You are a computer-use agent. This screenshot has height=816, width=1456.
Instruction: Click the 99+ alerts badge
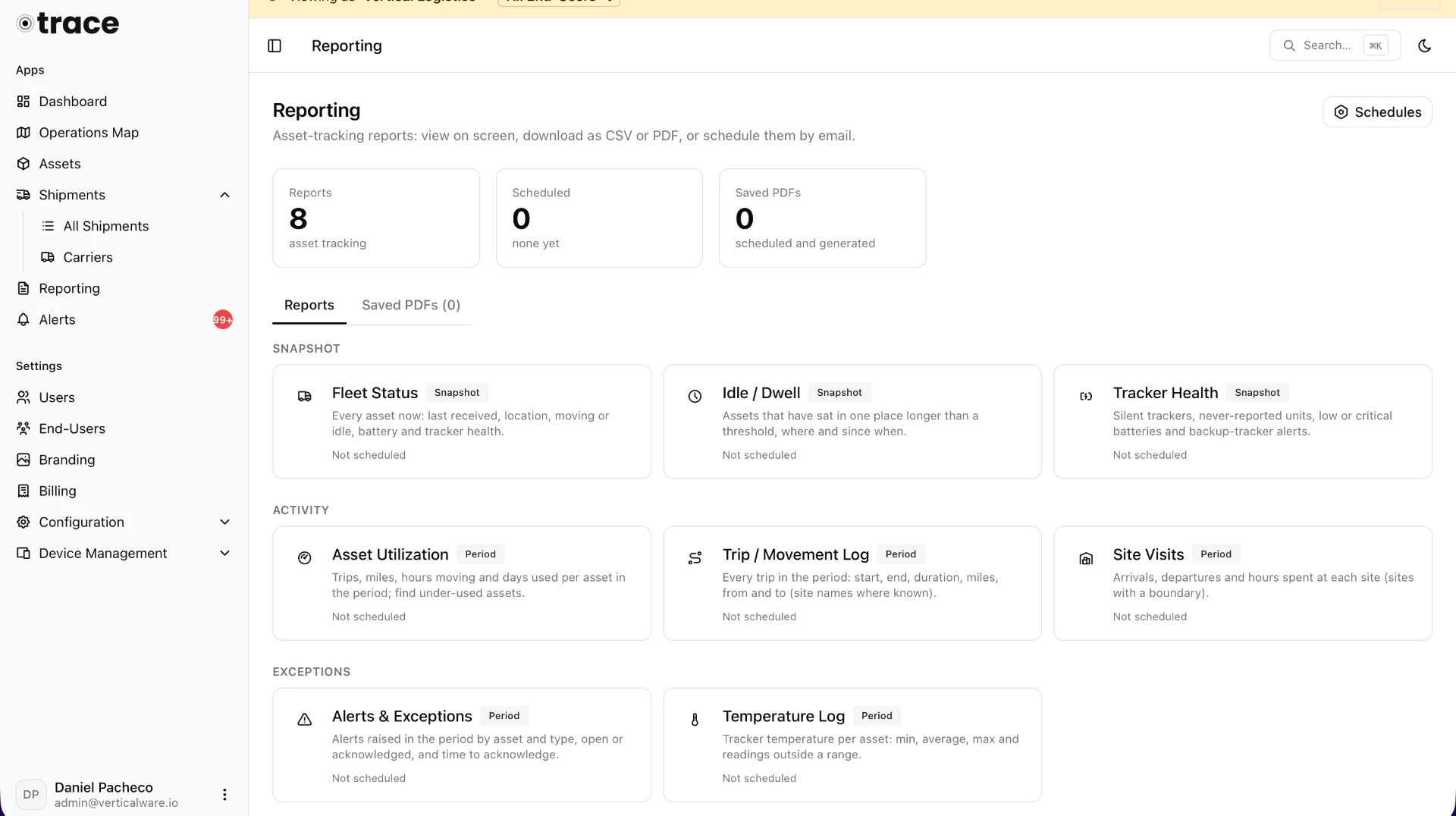222,319
